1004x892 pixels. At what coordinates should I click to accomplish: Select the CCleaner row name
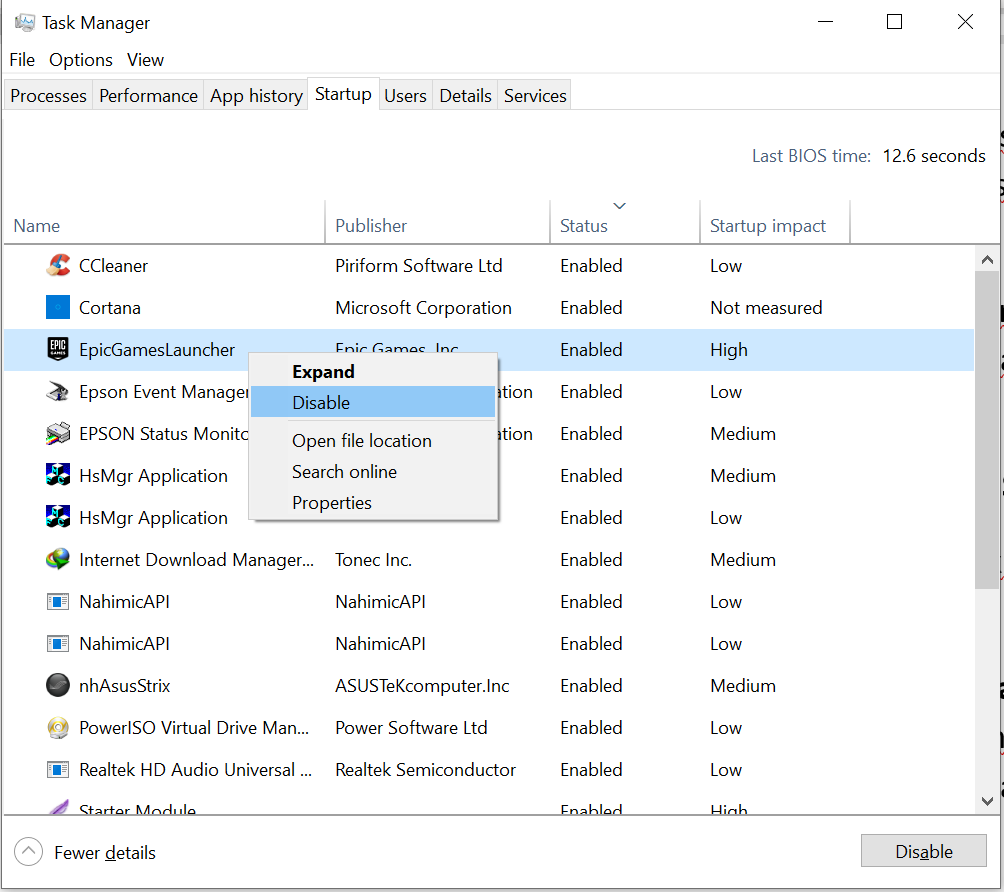click(x=113, y=265)
